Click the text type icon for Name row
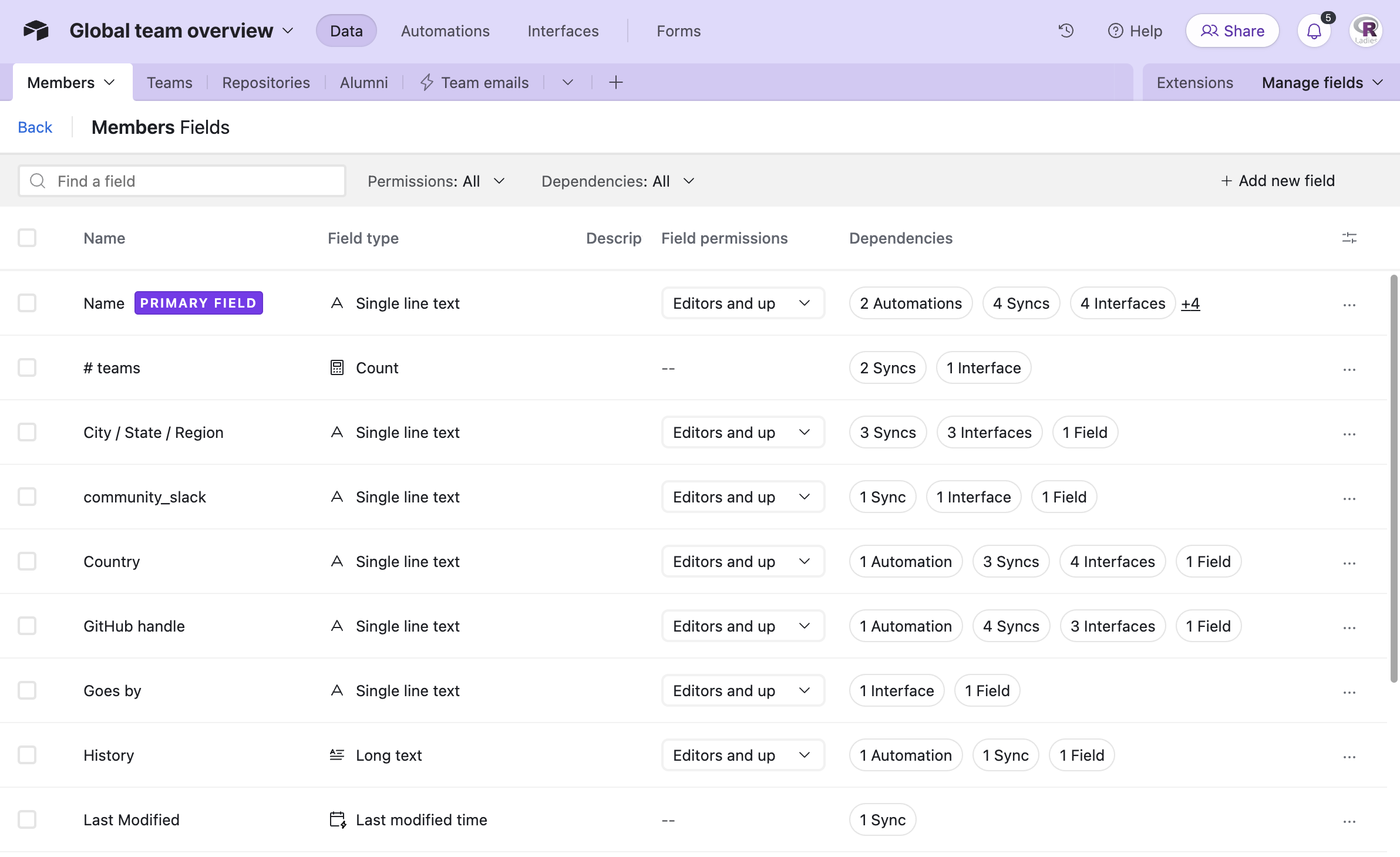 (x=337, y=303)
